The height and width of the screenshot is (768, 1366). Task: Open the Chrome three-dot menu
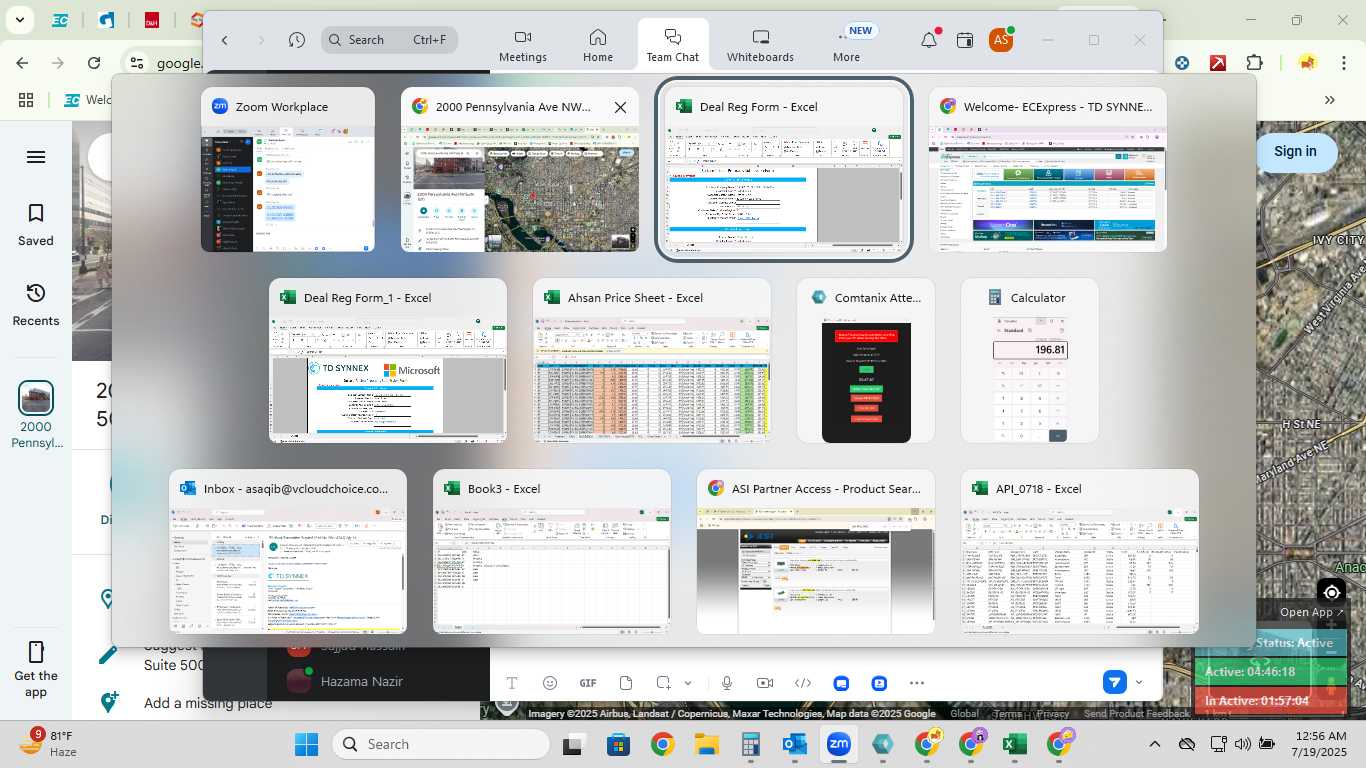pos(1345,63)
